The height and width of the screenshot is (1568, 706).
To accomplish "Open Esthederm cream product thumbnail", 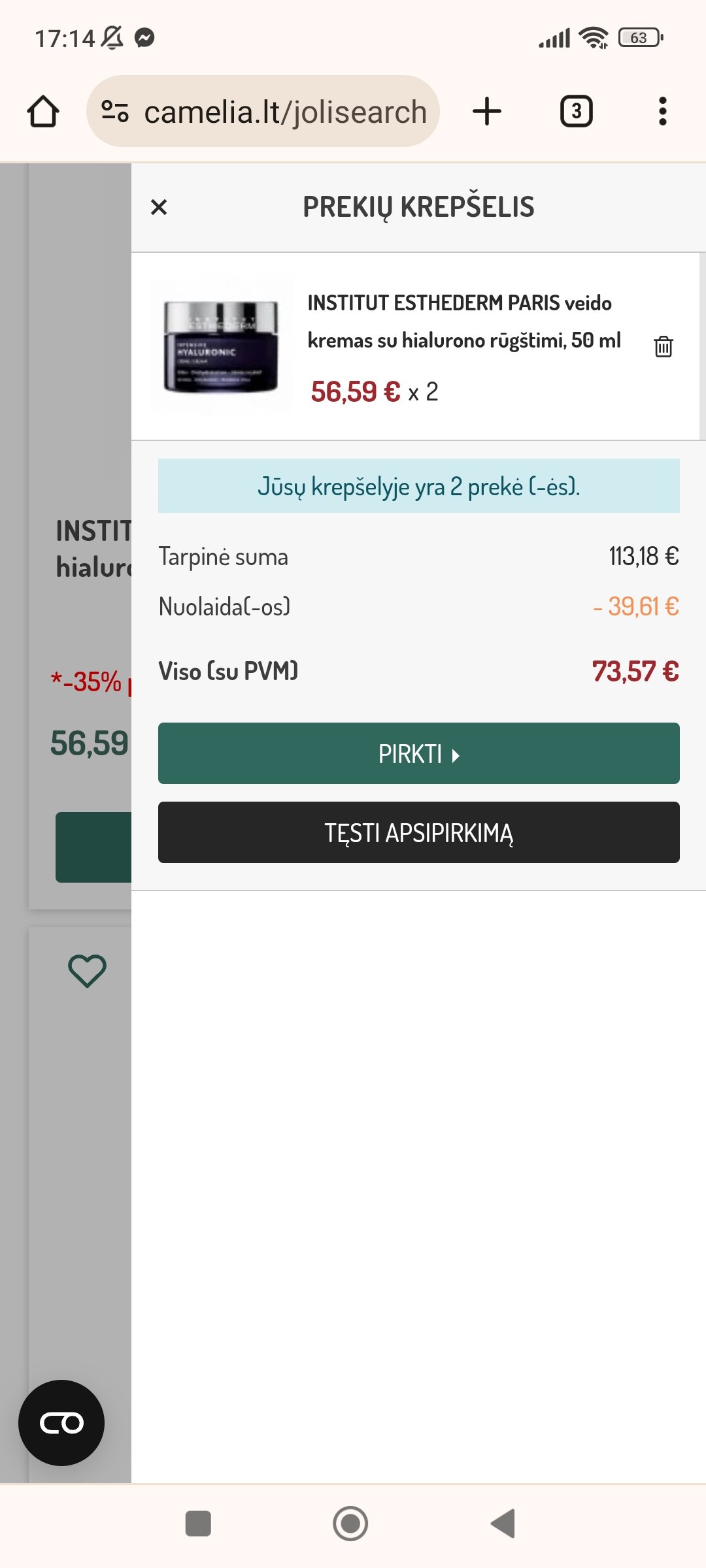I will click(x=220, y=346).
